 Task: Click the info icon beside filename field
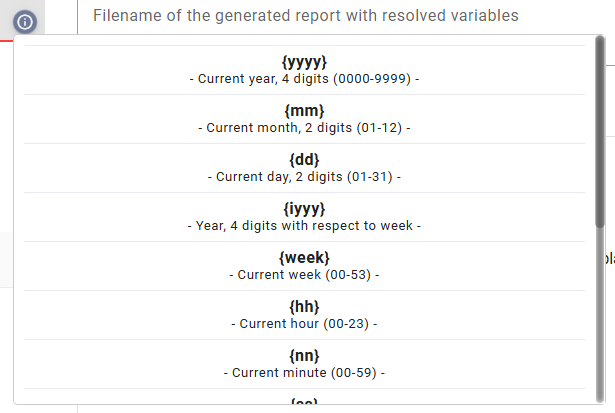(26, 20)
